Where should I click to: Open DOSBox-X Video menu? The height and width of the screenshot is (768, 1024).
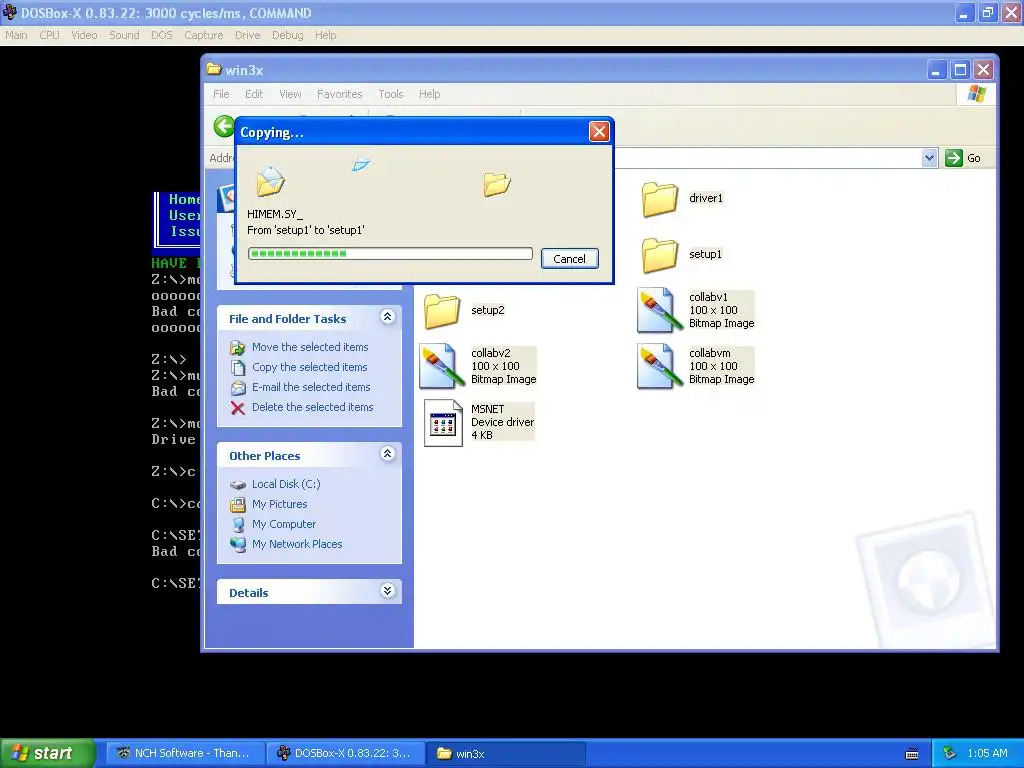84,35
